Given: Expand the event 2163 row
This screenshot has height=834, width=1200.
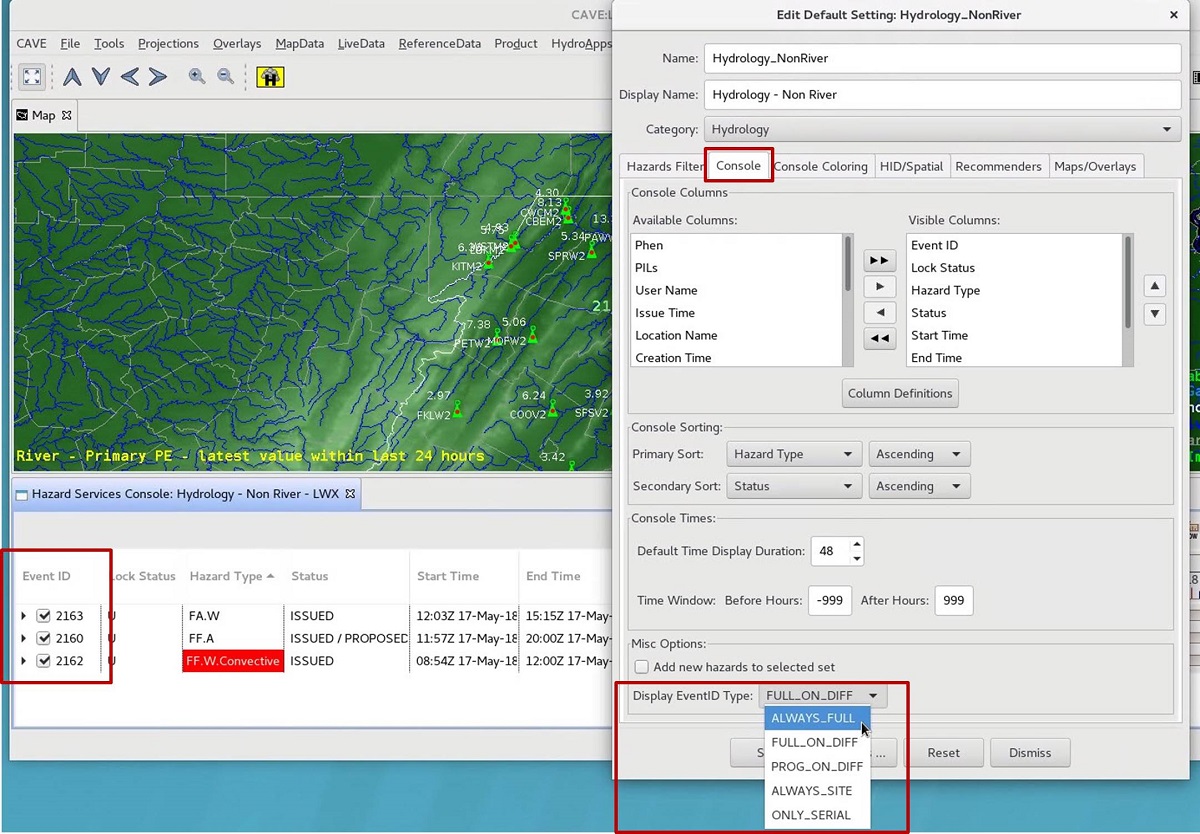Looking at the screenshot, I should click(24, 616).
